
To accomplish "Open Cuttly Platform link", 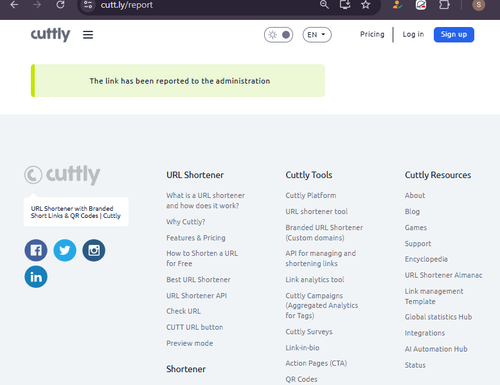I will (x=311, y=195).
